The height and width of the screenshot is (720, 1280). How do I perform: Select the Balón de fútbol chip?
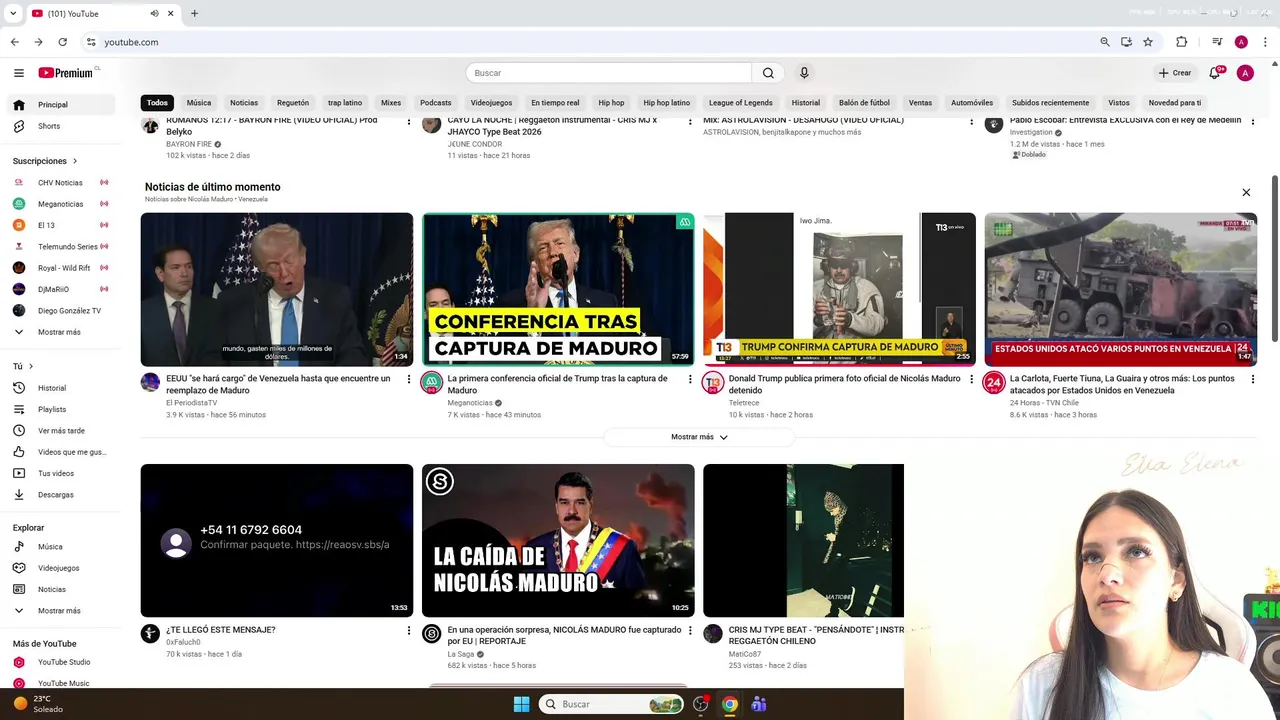click(864, 103)
